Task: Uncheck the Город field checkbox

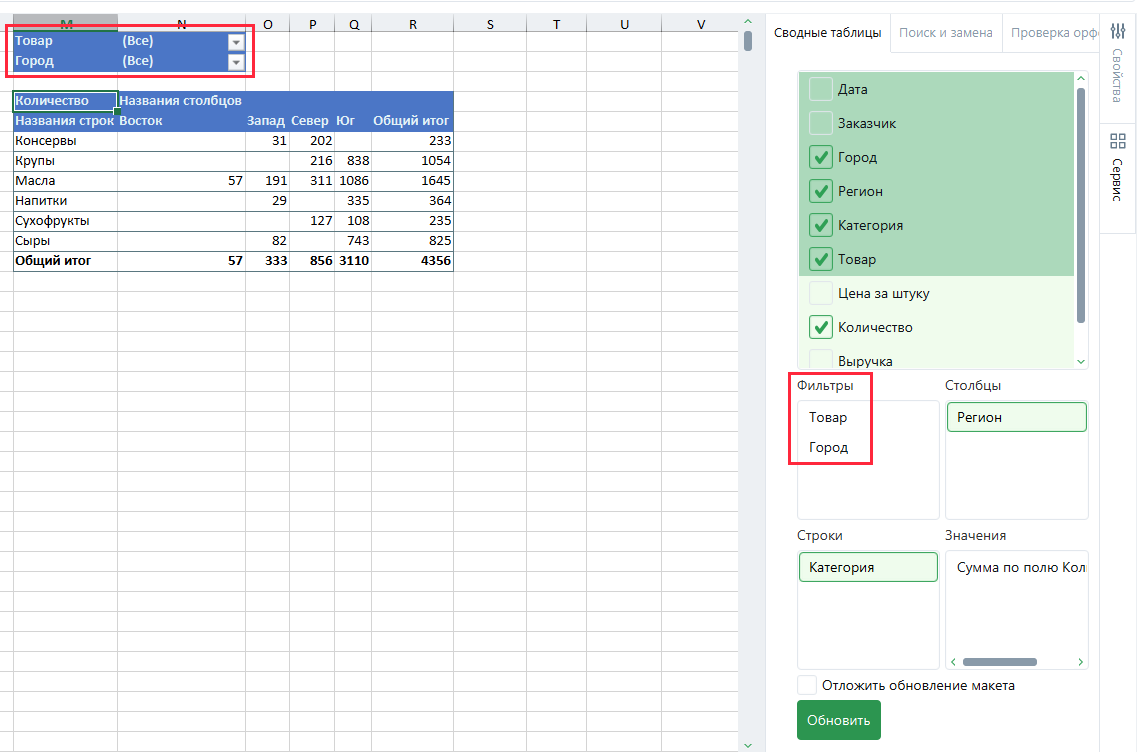Action: 821,158
